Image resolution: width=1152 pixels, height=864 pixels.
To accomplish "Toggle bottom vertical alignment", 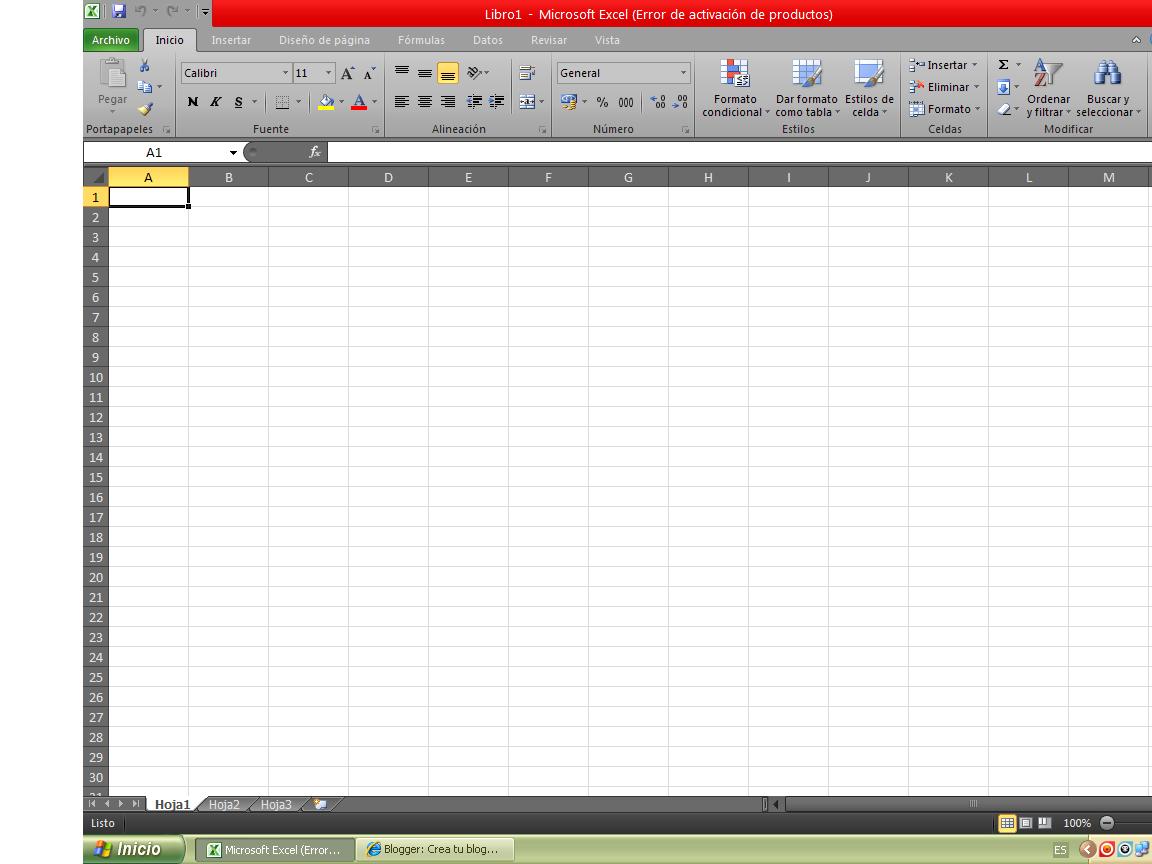I will pos(447,73).
